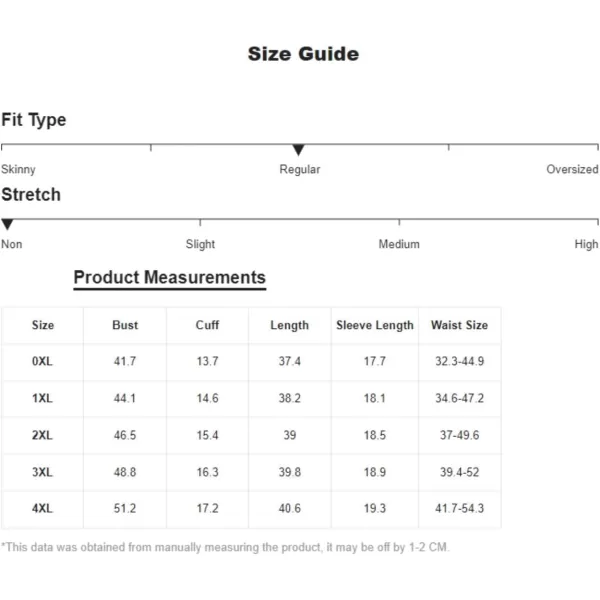The height and width of the screenshot is (600, 600).
Task: Select the Skinny label on the fit scale
Action: coord(18,169)
